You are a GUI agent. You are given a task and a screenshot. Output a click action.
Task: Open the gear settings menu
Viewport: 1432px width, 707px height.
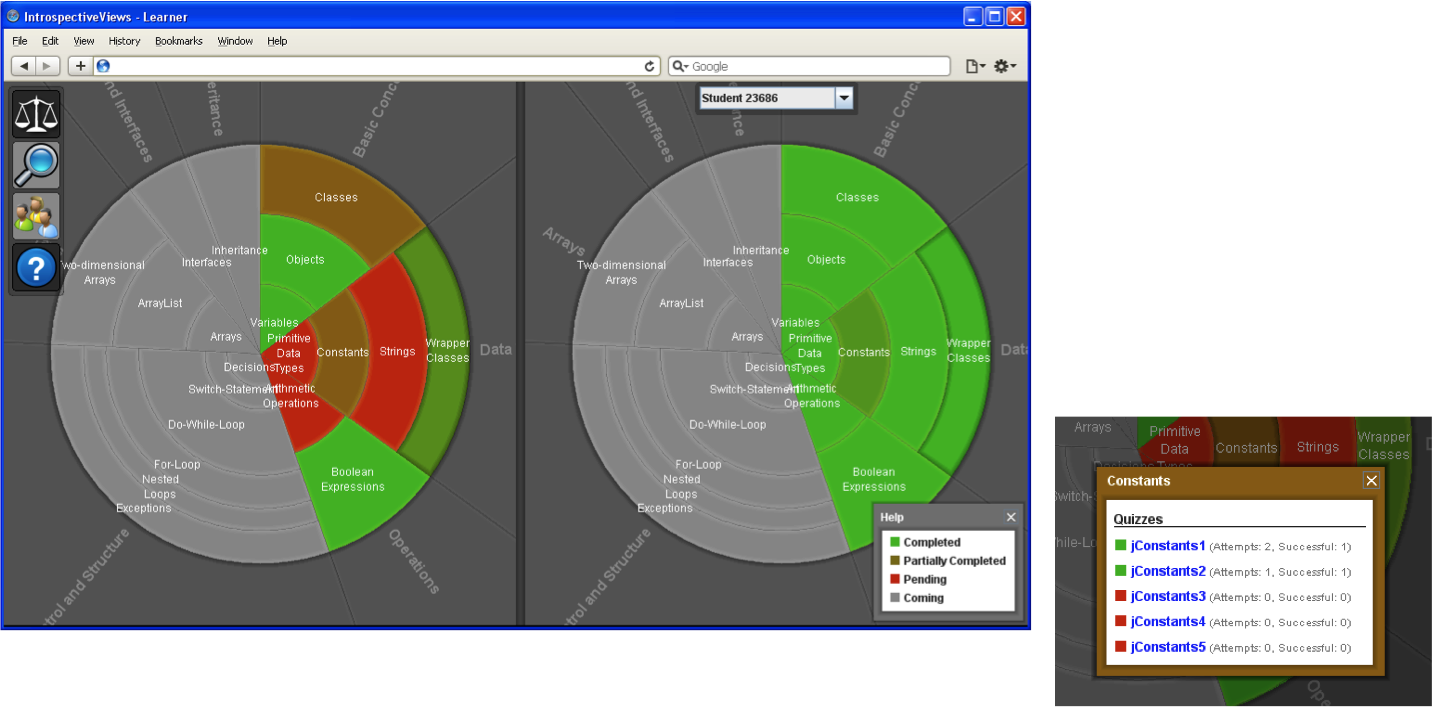(x=1003, y=66)
